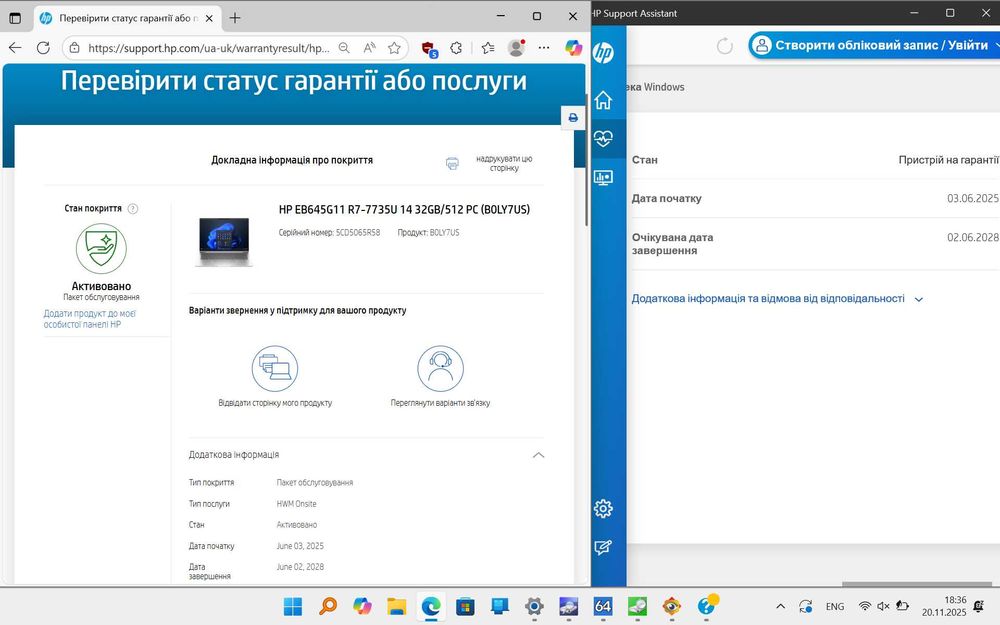
Task: Open Microsoft Store from taskbar
Action: (x=466, y=606)
